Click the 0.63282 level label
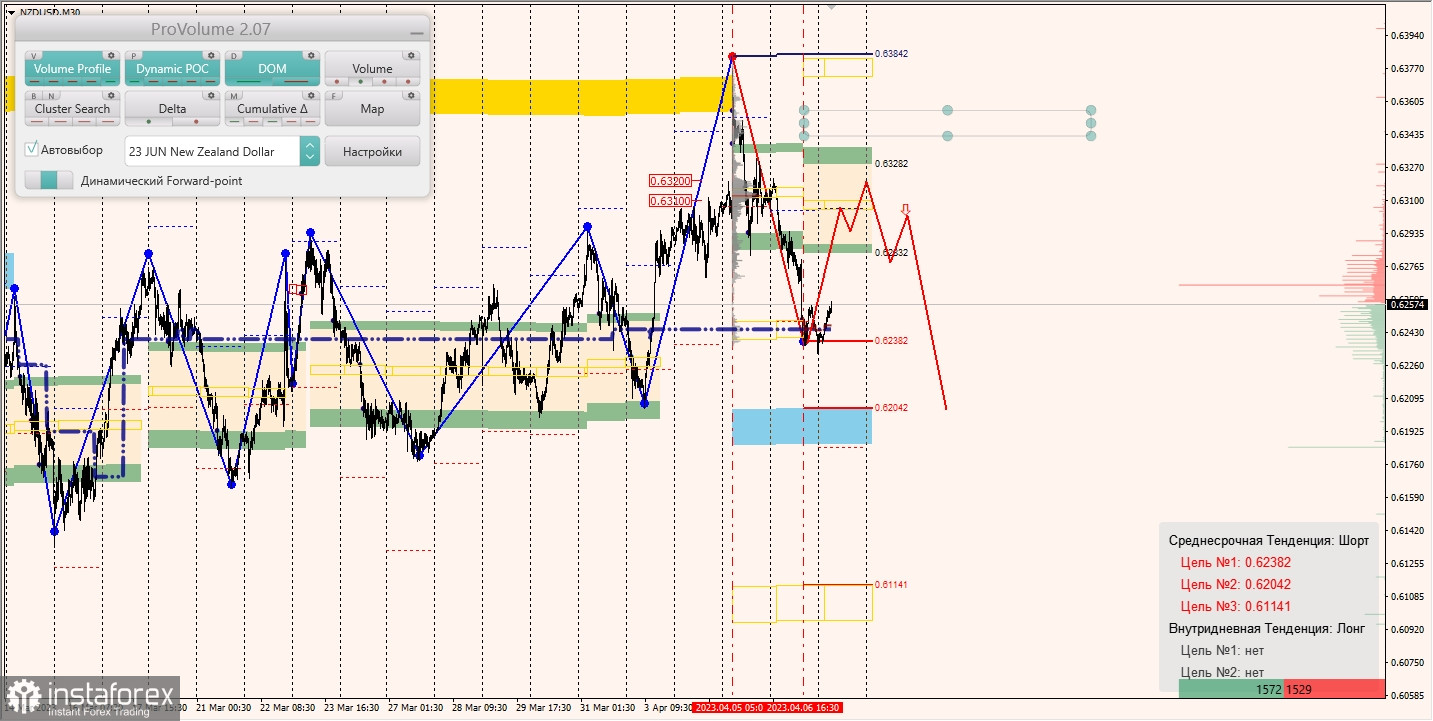1433x721 pixels. [891, 163]
